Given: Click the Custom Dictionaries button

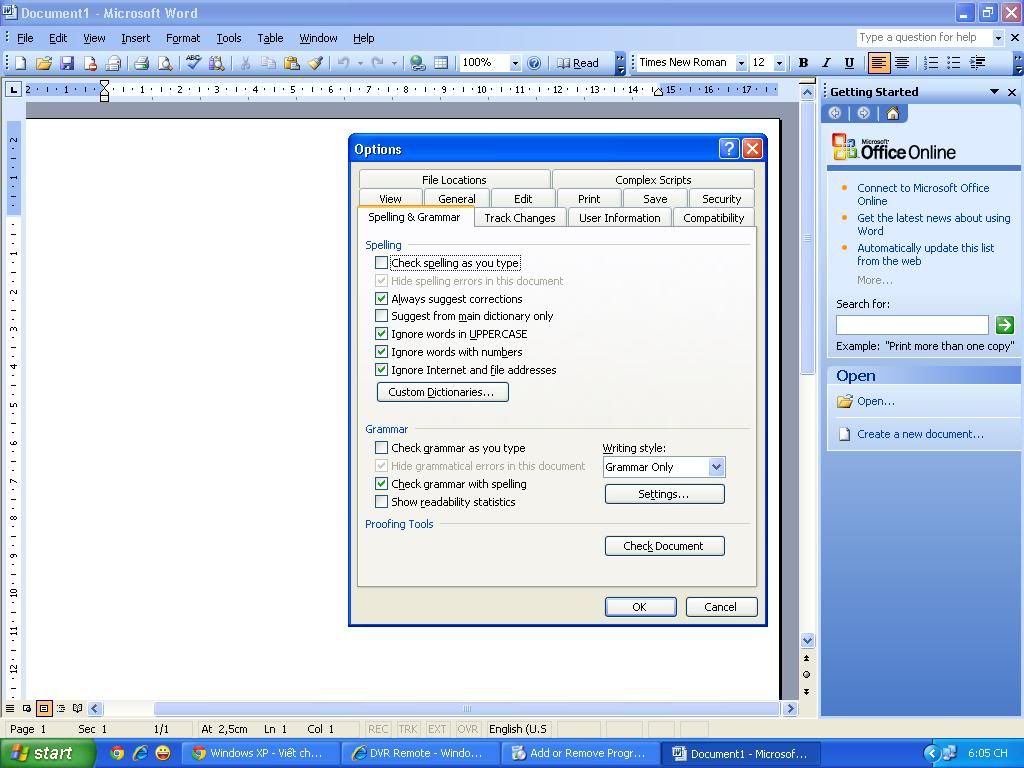Looking at the screenshot, I should click(443, 392).
